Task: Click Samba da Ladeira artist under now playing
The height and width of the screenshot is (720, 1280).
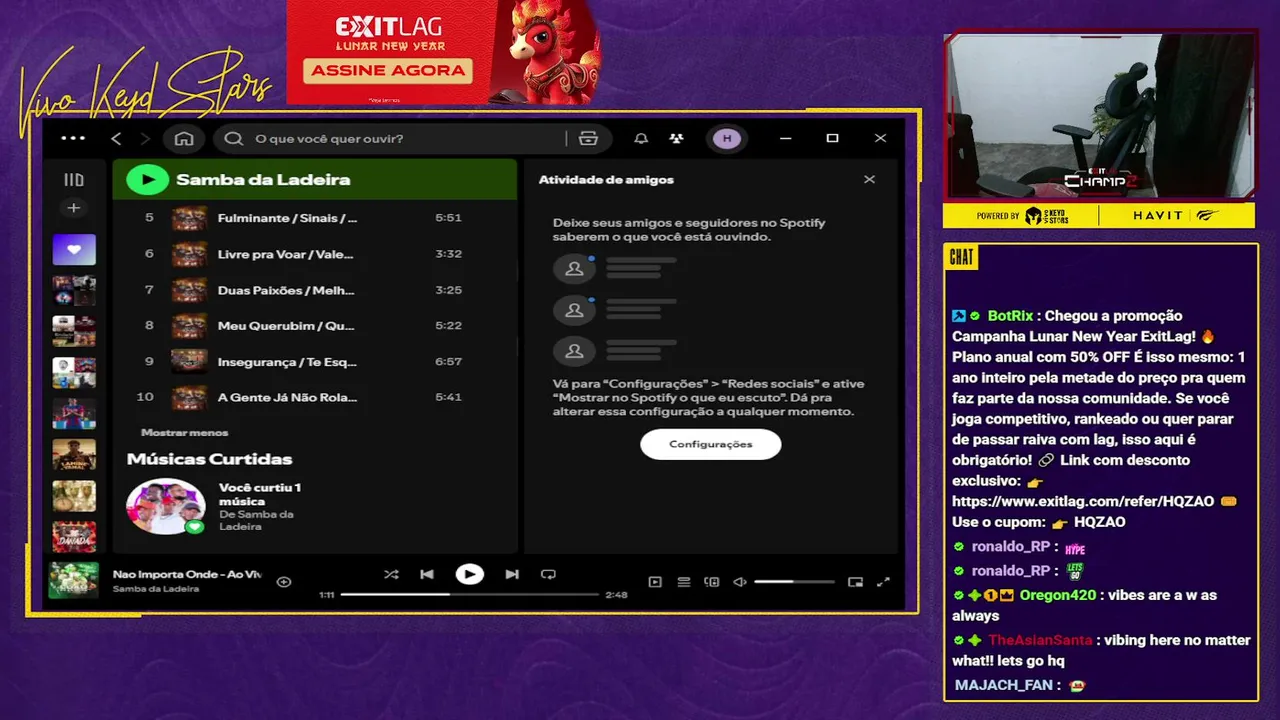Action: [156, 589]
